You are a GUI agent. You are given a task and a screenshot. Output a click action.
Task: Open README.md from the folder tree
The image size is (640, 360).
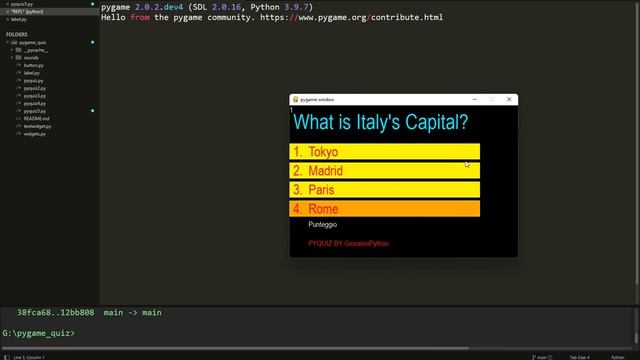click(36, 119)
